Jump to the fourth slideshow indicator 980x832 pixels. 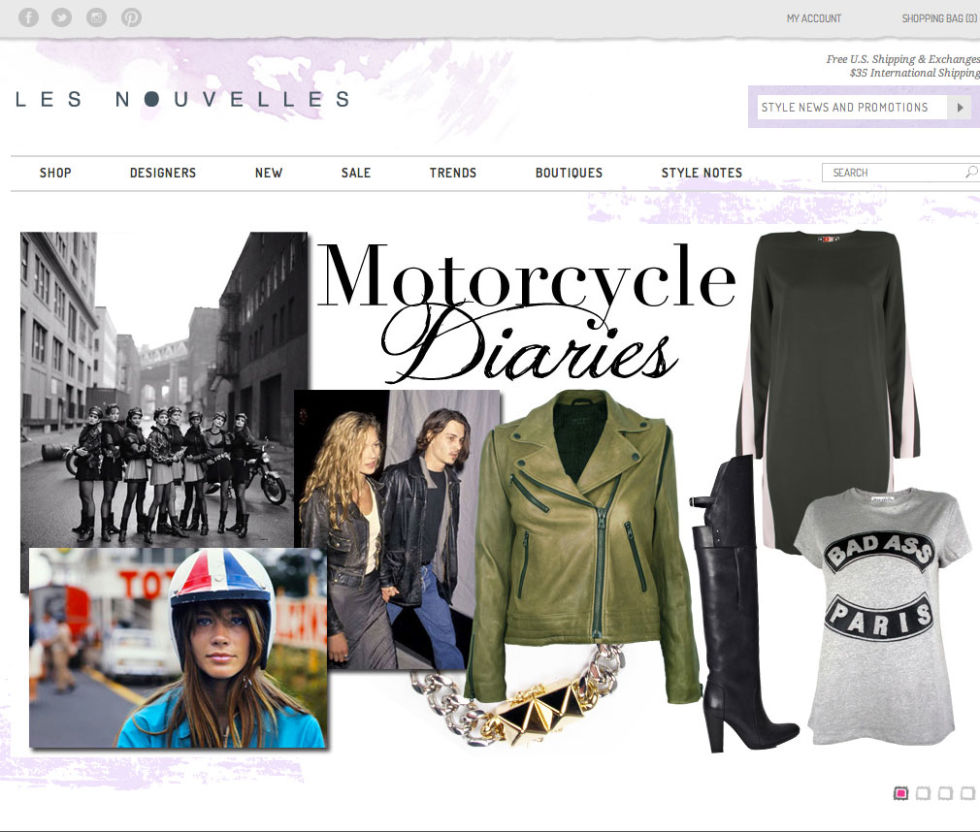[968, 793]
